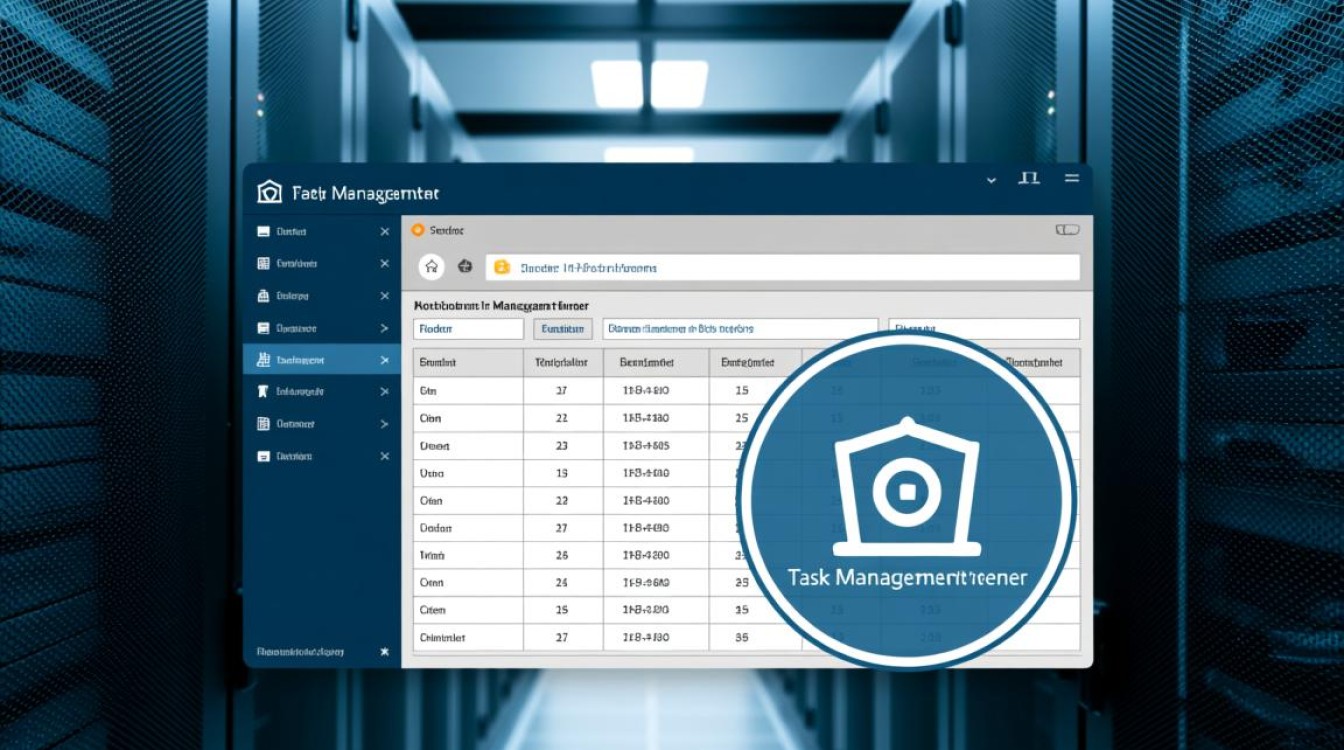Close the first sidebar item with its X
1344x750 pixels.
[x=384, y=232]
